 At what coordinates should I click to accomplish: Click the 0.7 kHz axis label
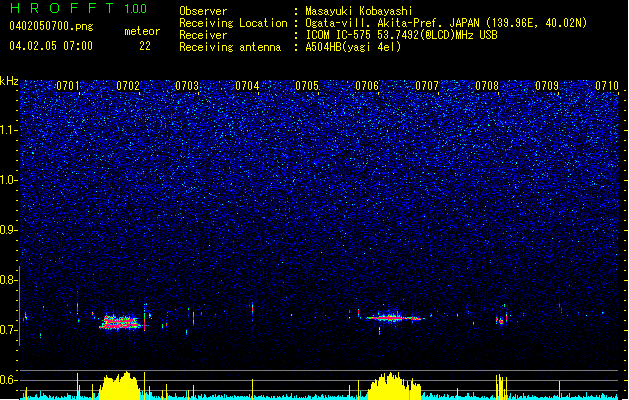(x=8, y=330)
